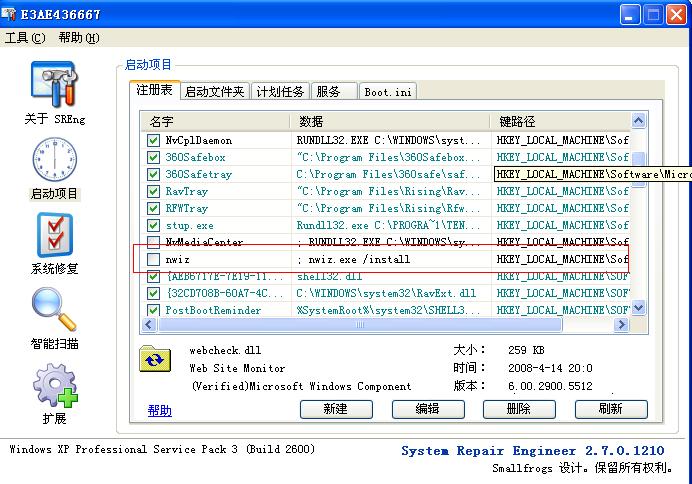Click the list scroll-down arrow
692x484 pixels.
pos(638,308)
